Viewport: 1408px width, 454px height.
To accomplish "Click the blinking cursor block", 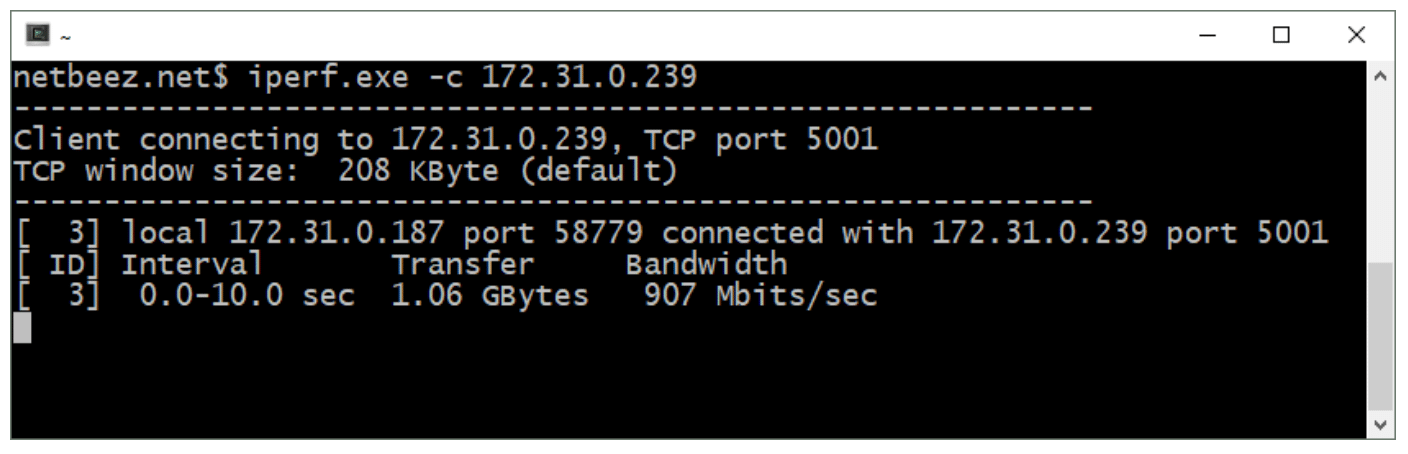I will [22, 328].
